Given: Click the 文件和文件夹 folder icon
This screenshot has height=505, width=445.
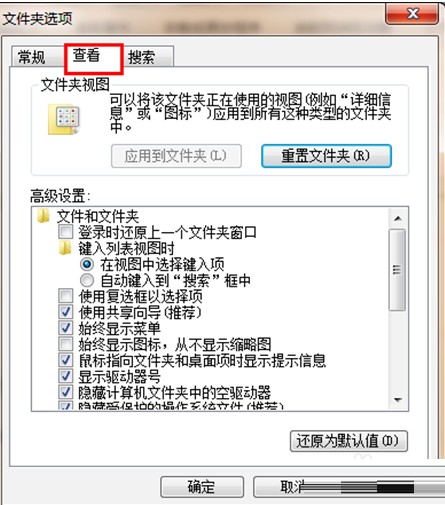Looking at the screenshot, I should [x=43, y=216].
